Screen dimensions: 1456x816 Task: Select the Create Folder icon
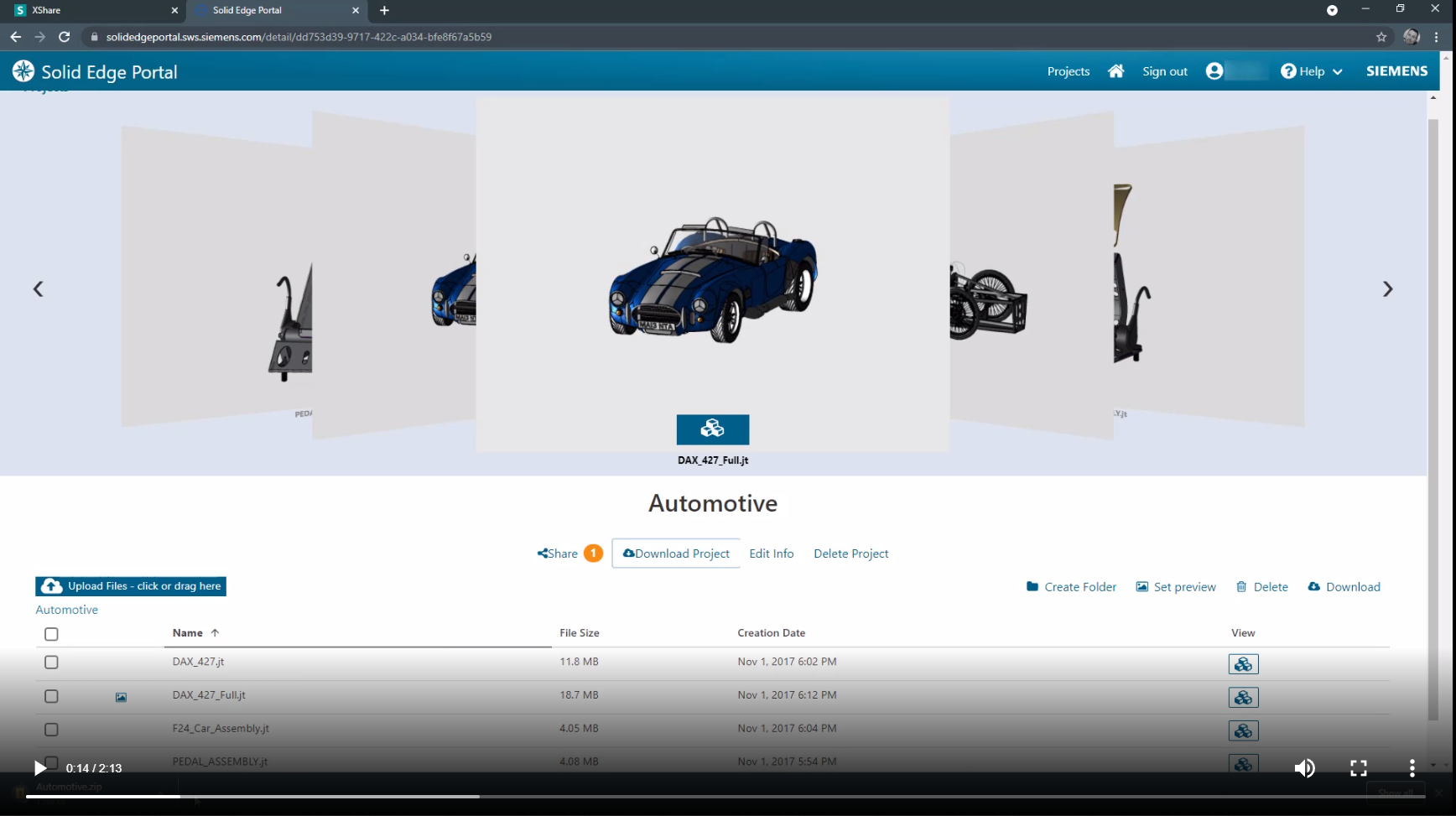1032,586
